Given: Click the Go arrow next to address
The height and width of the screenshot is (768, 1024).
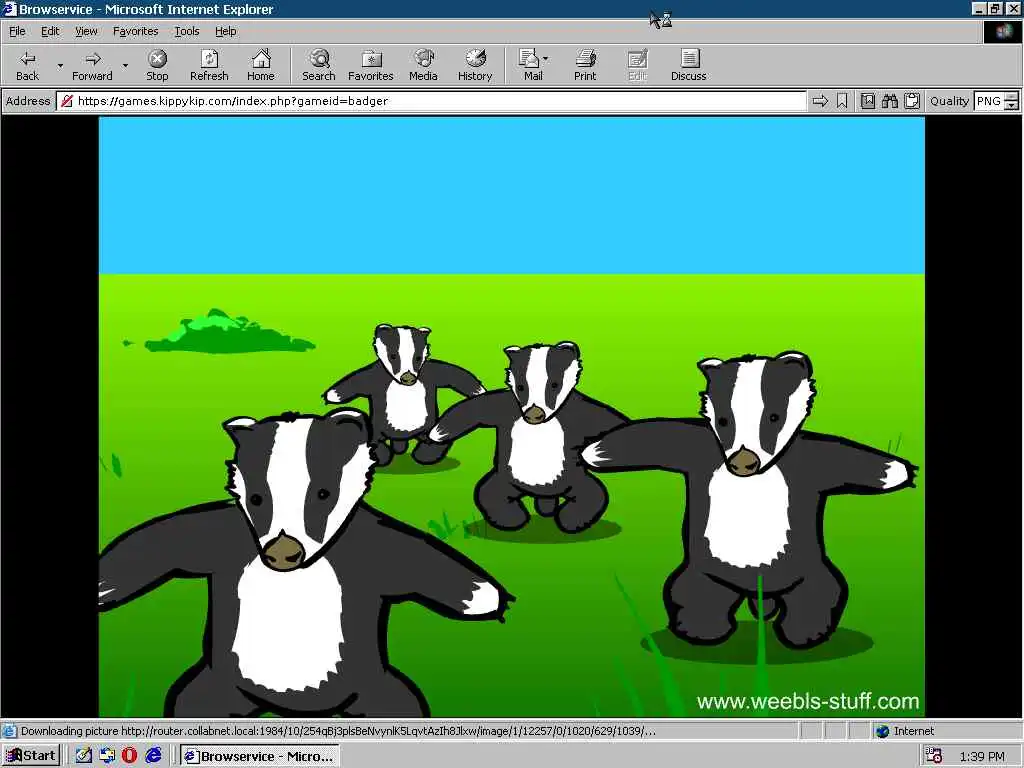Looking at the screenshot, I should click(820, 101).
